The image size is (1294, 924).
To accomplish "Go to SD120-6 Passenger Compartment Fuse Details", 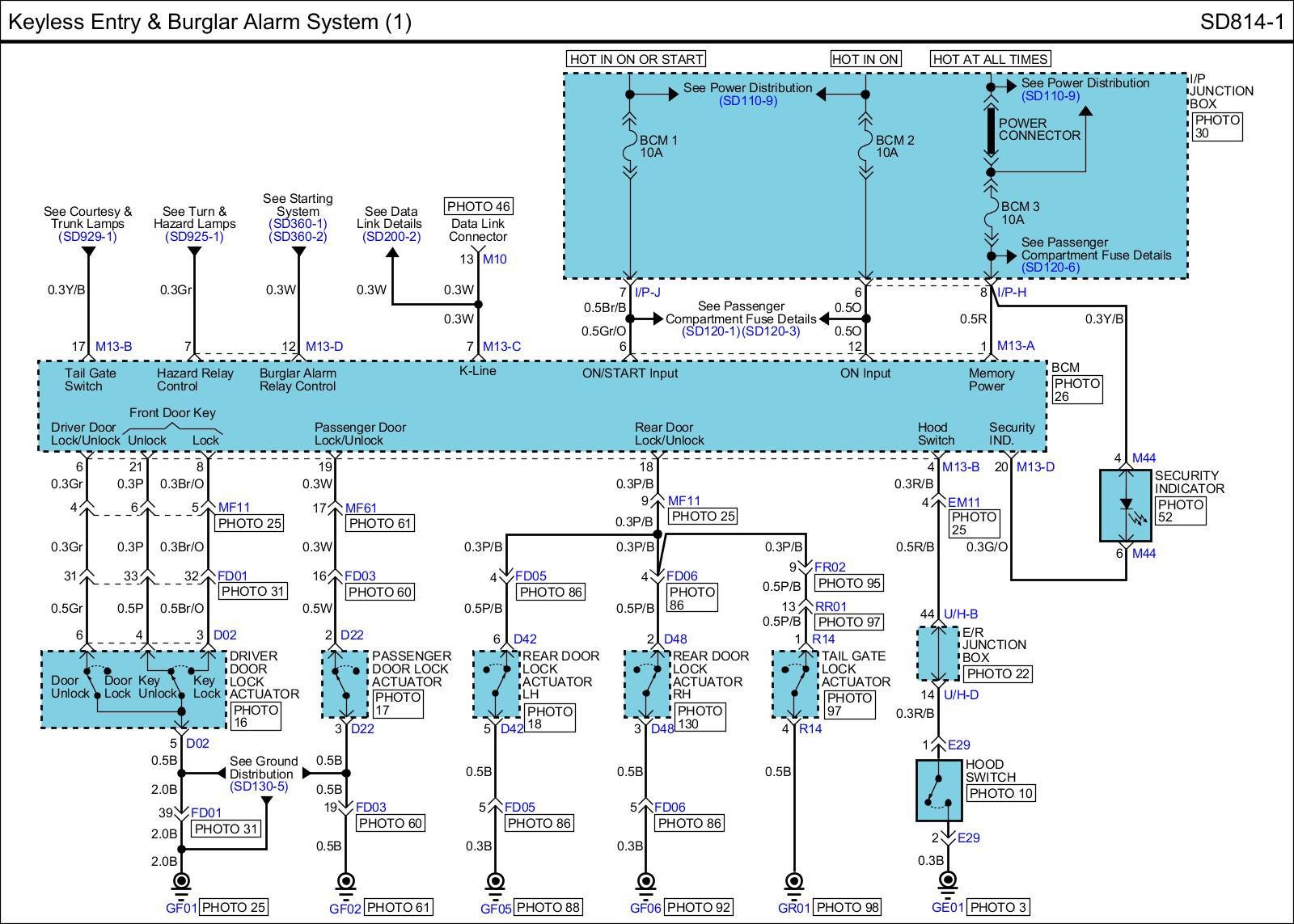I will click(x=1050, y=268).
